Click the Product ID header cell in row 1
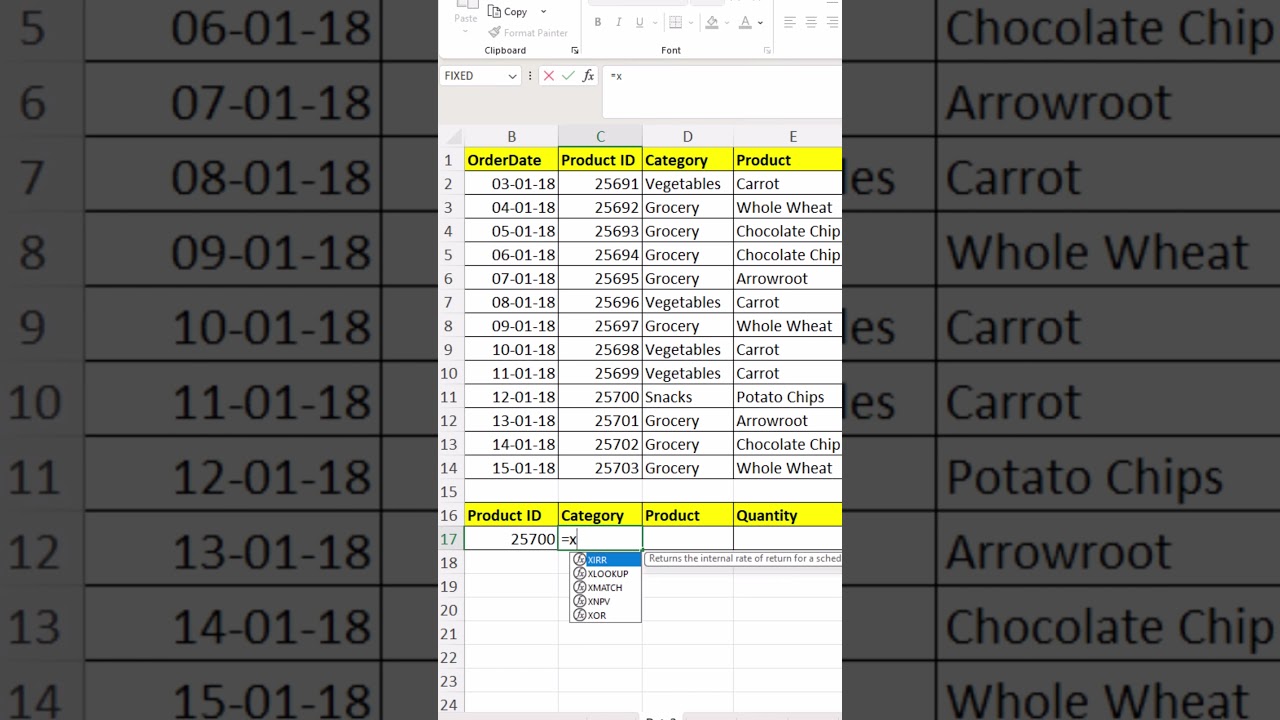 point(600,160)
